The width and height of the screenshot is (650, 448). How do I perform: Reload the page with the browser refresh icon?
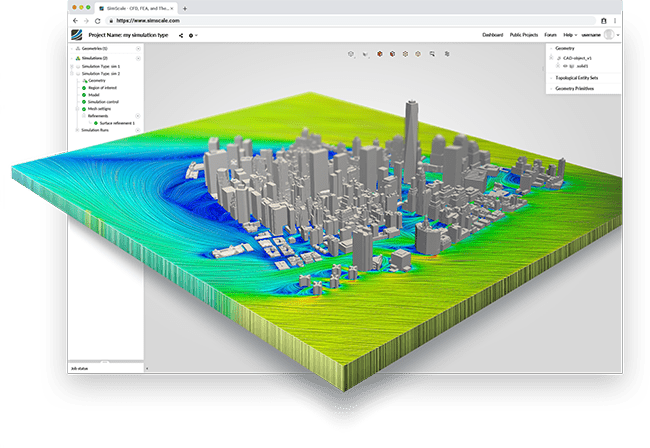point(100,20)
